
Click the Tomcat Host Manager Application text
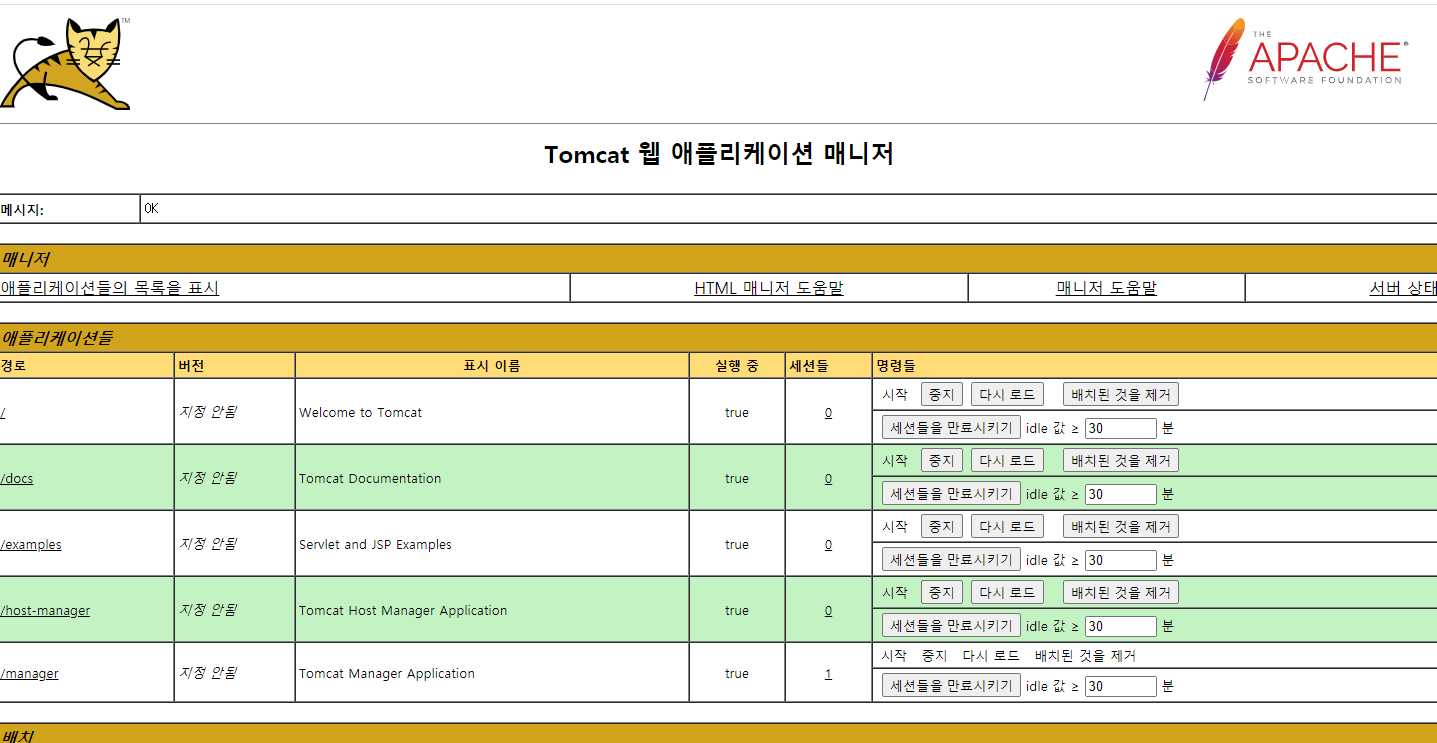(x=403, y=610)
